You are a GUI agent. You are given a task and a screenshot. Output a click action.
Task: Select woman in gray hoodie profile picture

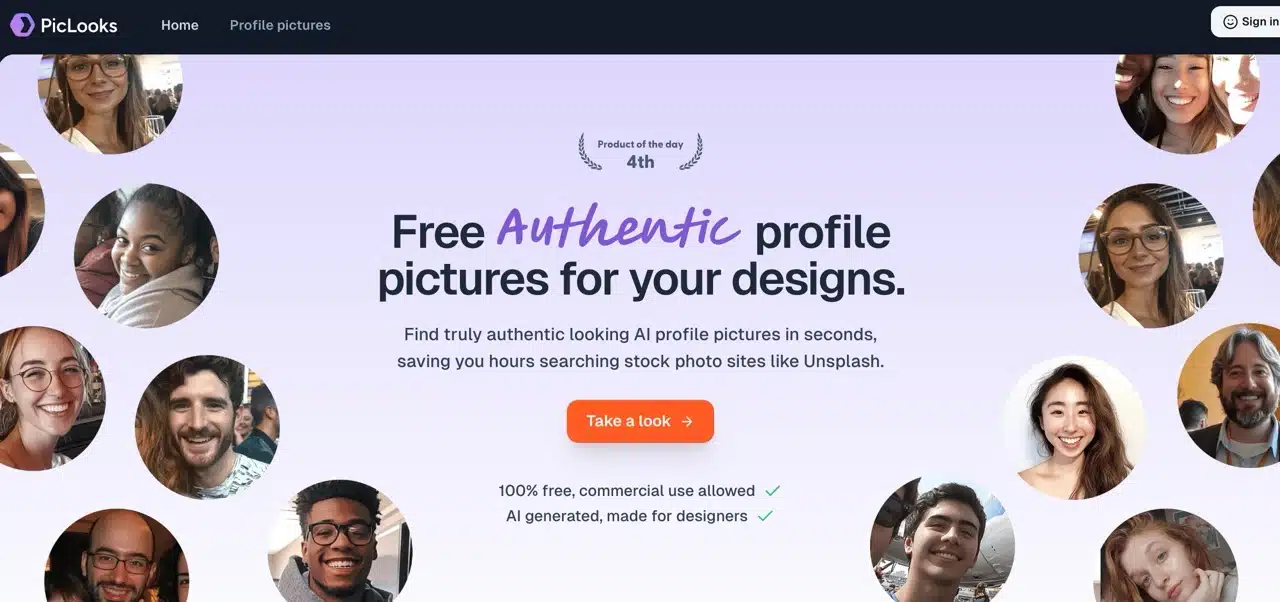pyautogui.click(x=146, y=255)
